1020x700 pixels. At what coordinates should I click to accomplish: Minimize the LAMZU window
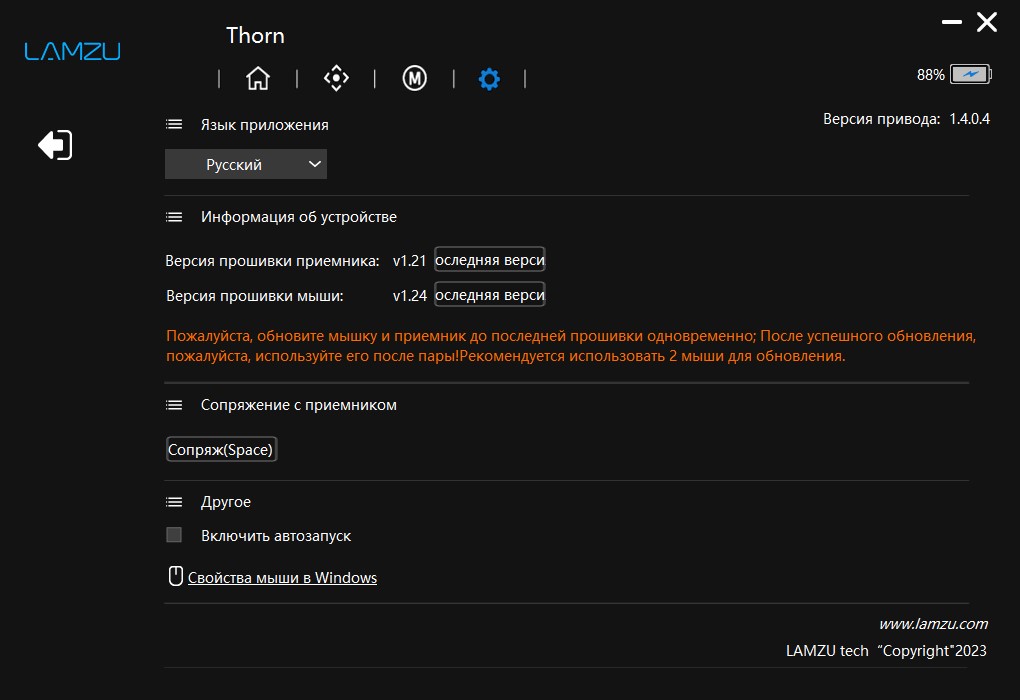coord(952,22)
